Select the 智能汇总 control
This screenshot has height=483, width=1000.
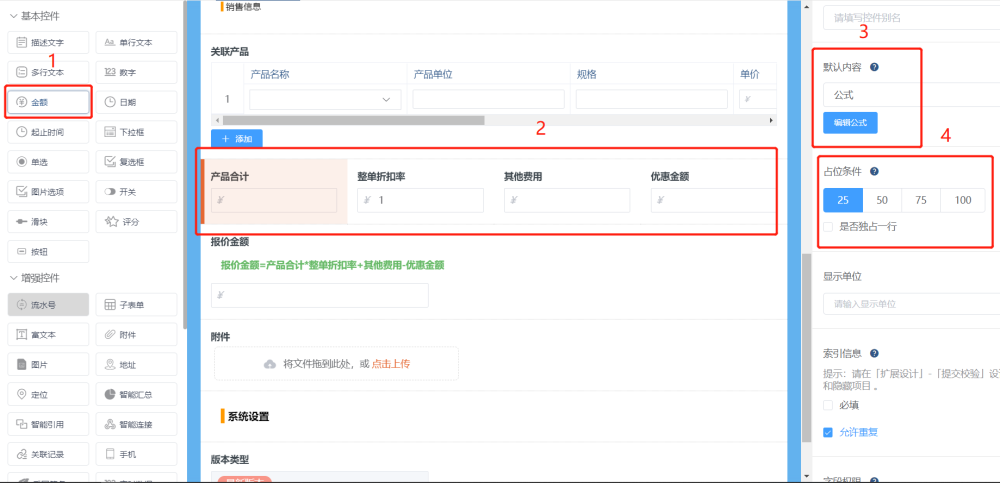(x=136, y=394)
